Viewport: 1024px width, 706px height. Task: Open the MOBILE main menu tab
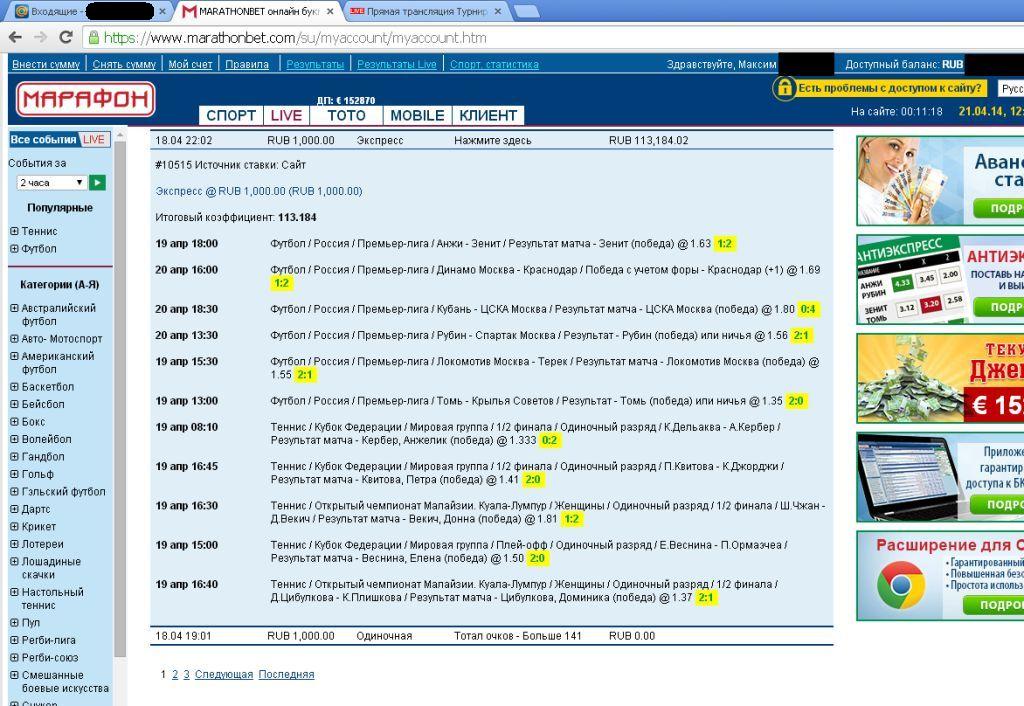[x=417, y=116]
